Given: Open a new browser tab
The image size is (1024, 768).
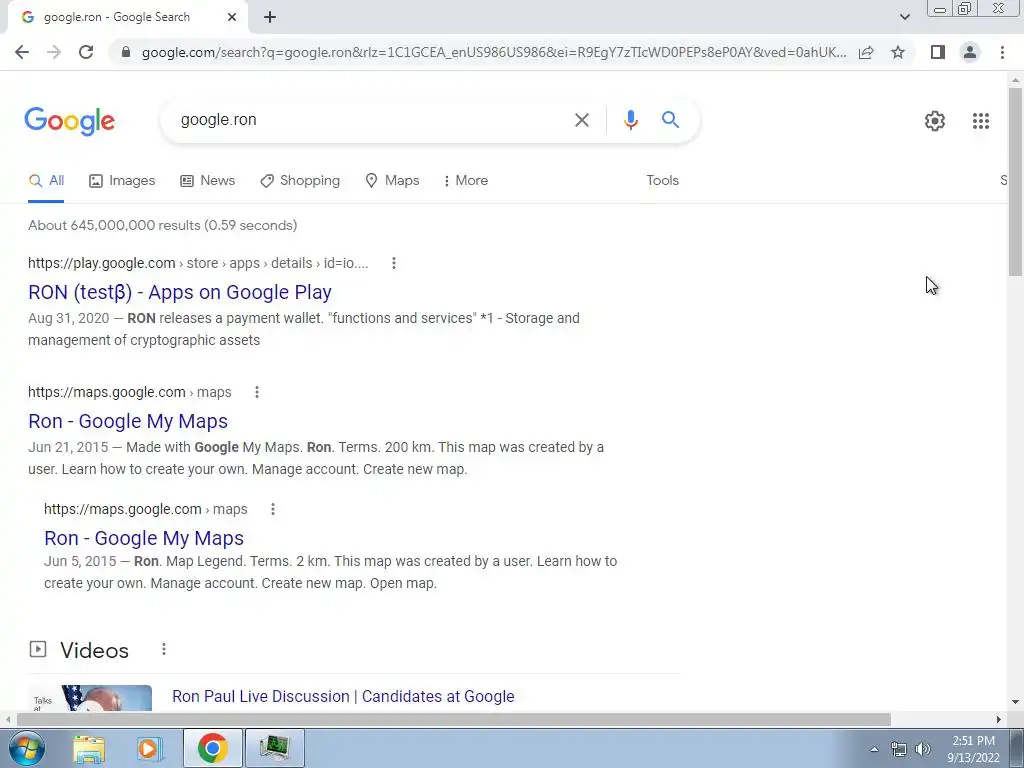Looking at the screenshot, I should pyautogui.click(x=270, y=17).
